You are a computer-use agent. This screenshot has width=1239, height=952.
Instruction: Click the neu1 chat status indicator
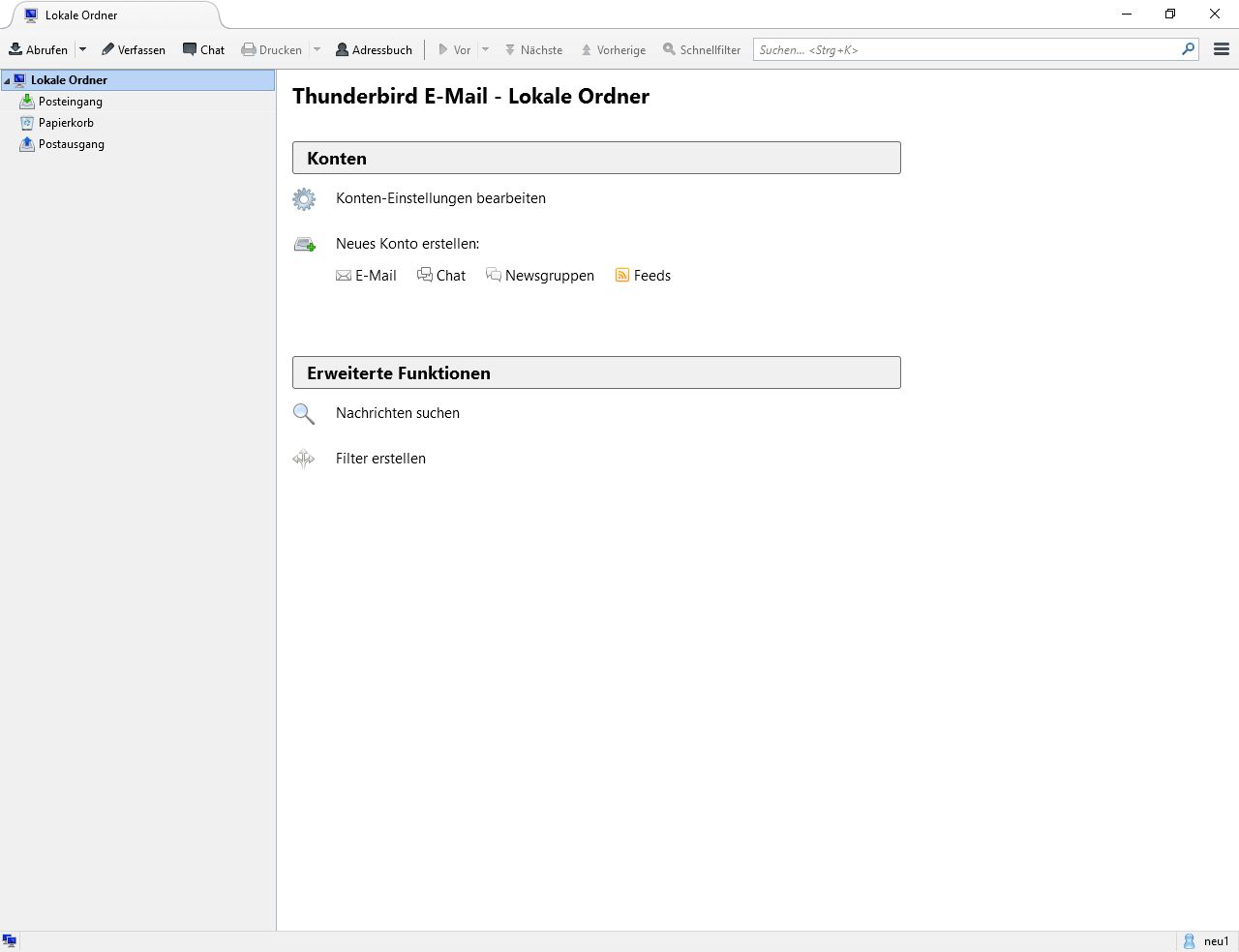(1205, 941)
